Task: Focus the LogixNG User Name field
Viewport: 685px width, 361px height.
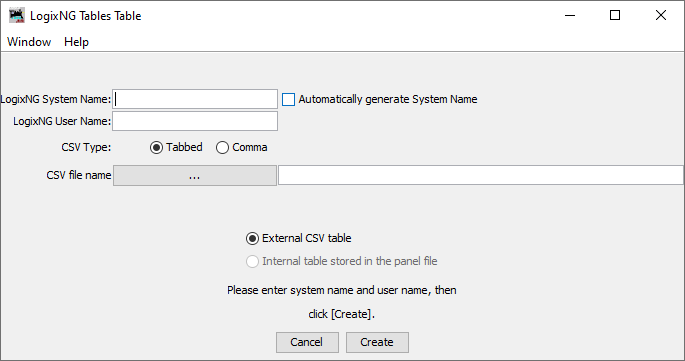Action: click(195, 121)
